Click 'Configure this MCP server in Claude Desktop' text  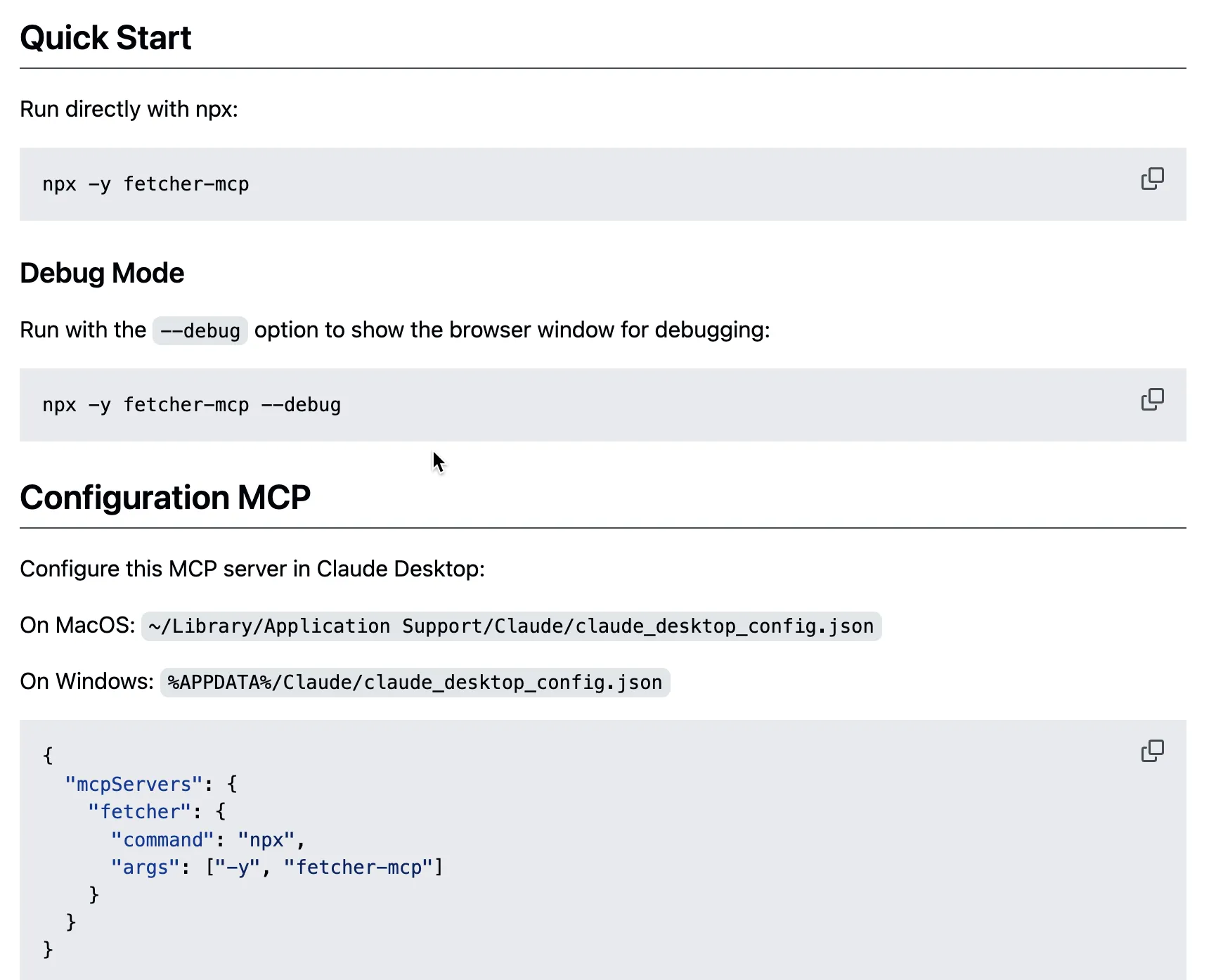click(252, 569)
